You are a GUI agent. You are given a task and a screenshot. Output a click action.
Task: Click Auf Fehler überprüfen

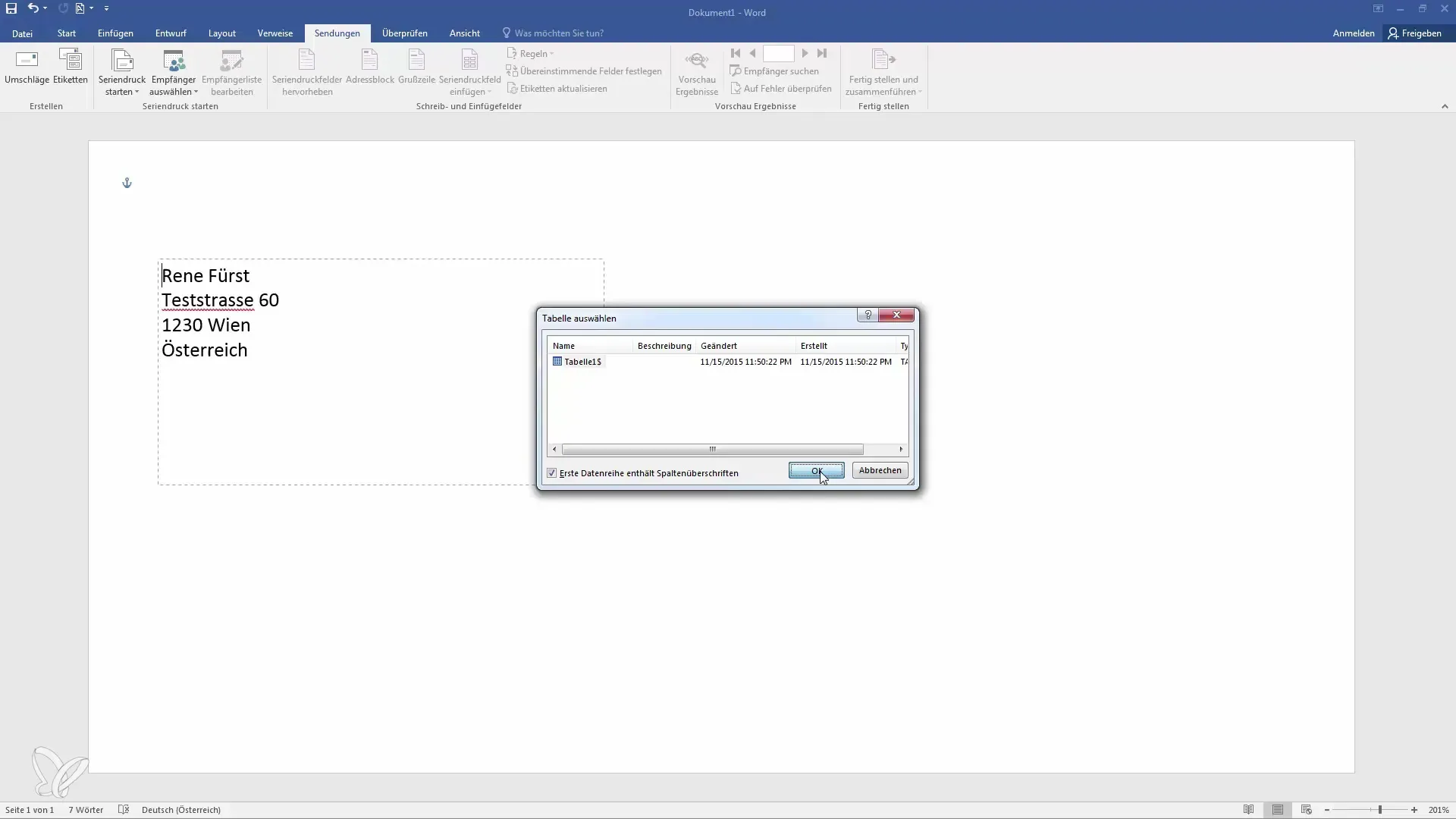pos(780,89)
